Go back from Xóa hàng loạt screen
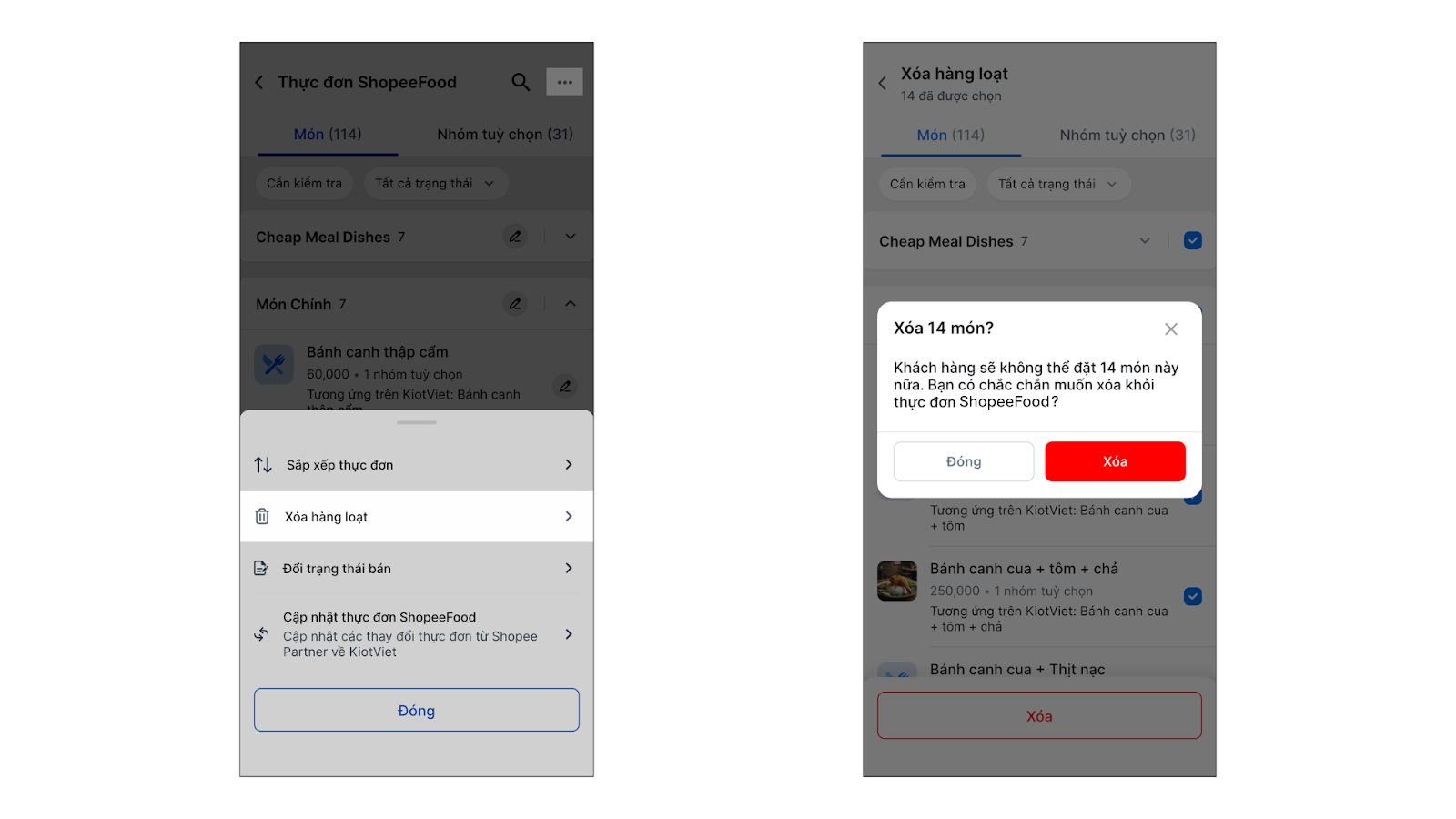The image size is (1456, 819). 882,84
